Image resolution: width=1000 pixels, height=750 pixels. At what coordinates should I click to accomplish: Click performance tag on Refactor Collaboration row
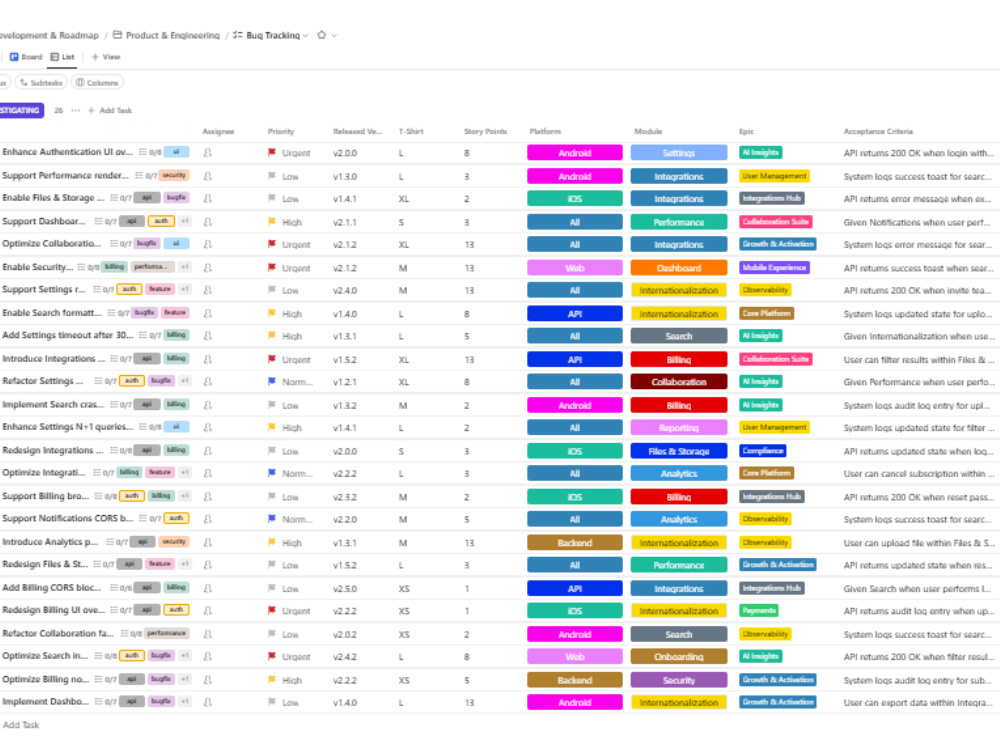click(x=166, y=633)
